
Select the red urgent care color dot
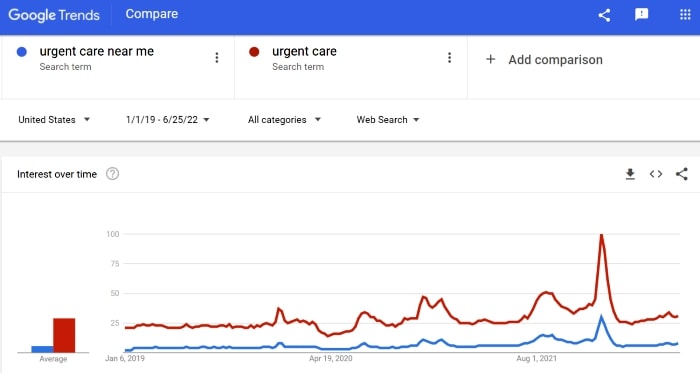tap(254, 52)
